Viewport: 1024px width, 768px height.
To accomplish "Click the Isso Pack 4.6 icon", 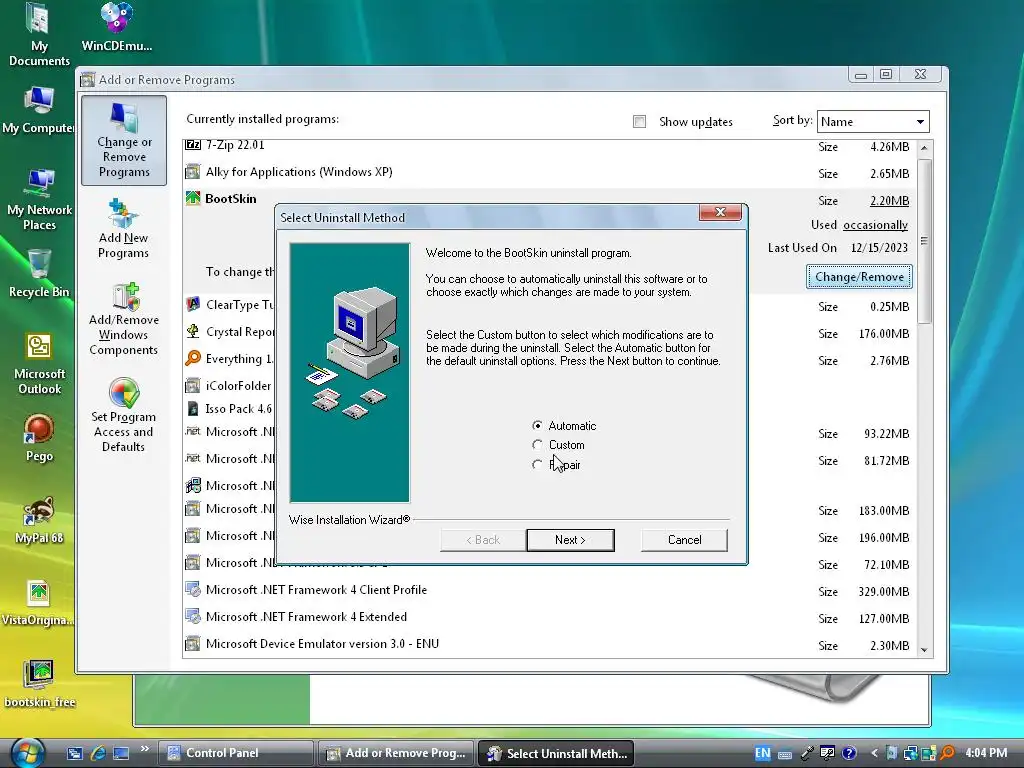I will point(193,409).
